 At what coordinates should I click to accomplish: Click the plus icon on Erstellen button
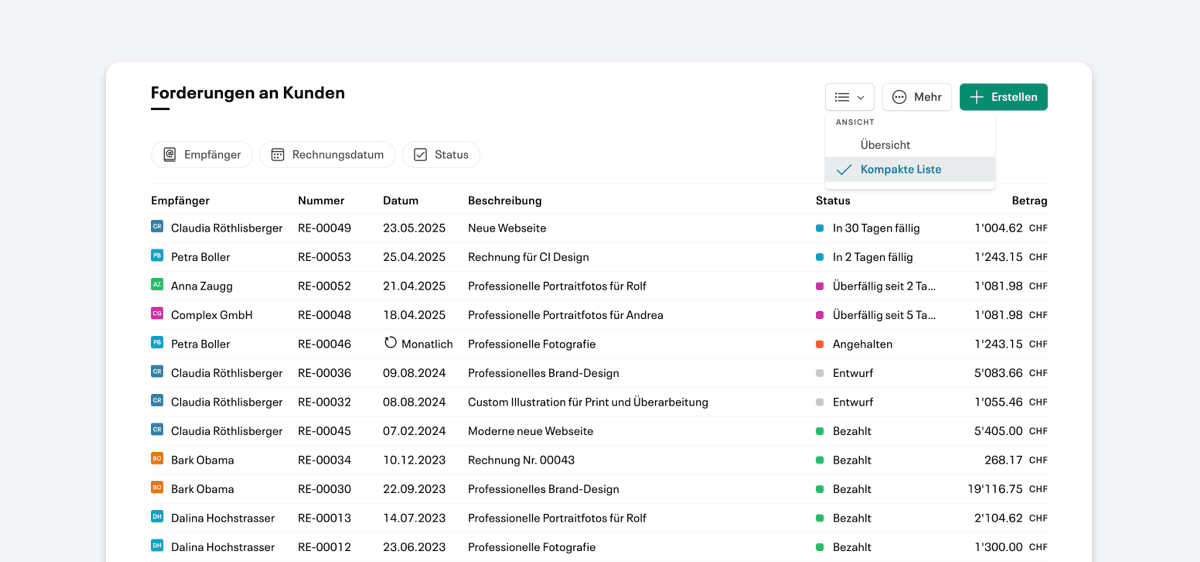tap(977, 97)
